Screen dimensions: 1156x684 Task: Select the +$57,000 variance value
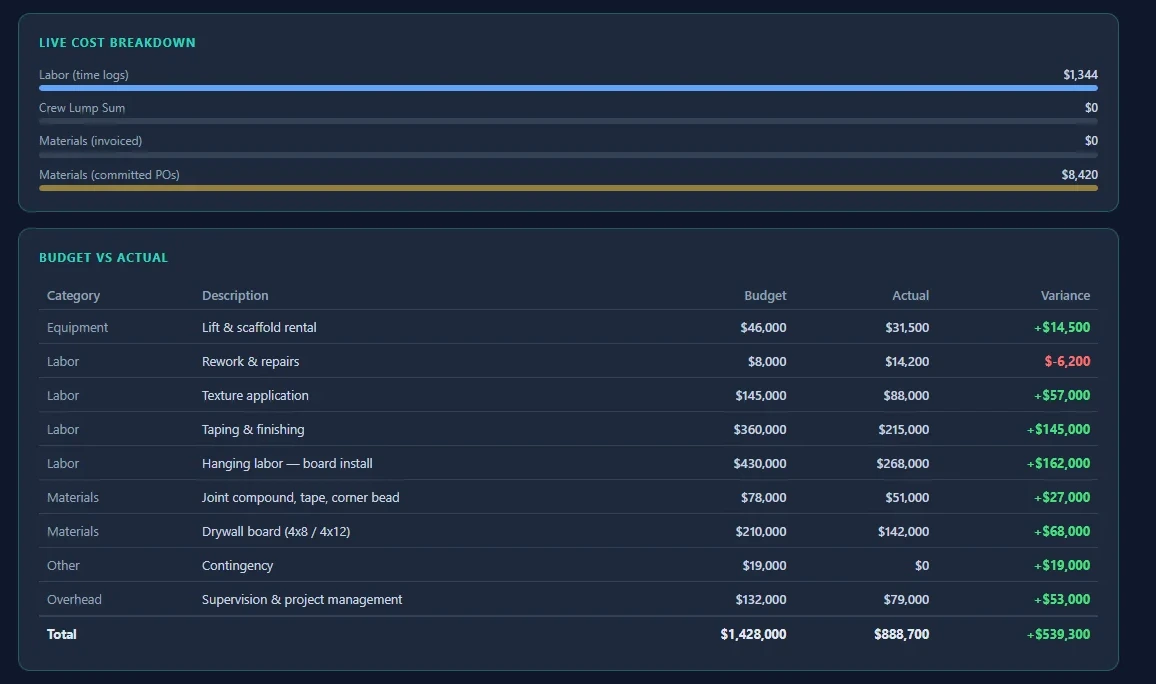pos(1062,395)
